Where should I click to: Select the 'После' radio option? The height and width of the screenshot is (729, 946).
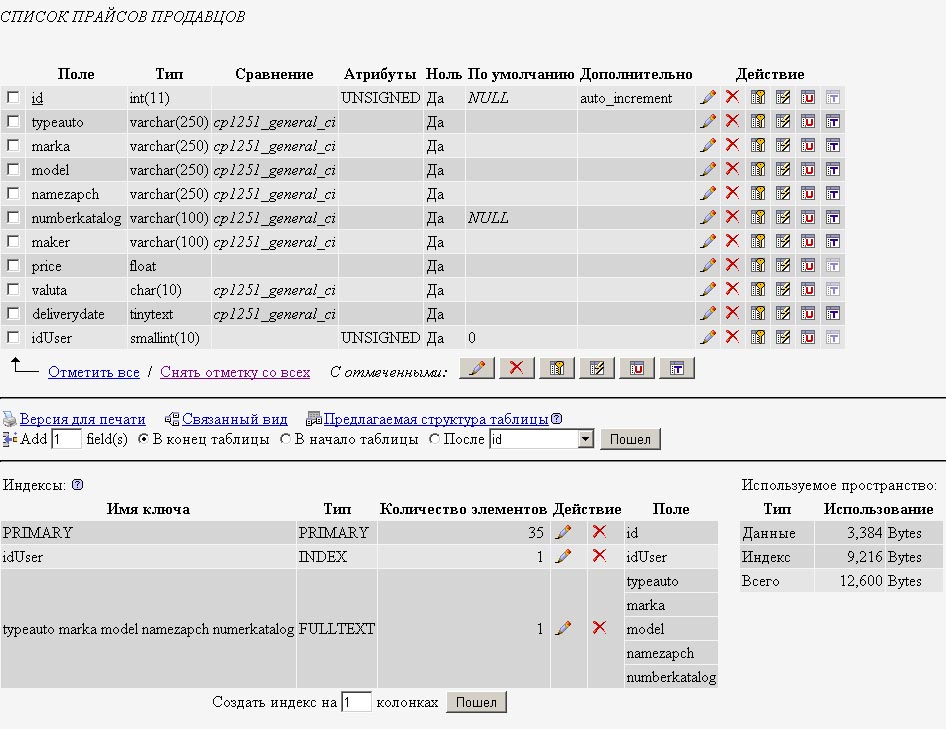434,439
